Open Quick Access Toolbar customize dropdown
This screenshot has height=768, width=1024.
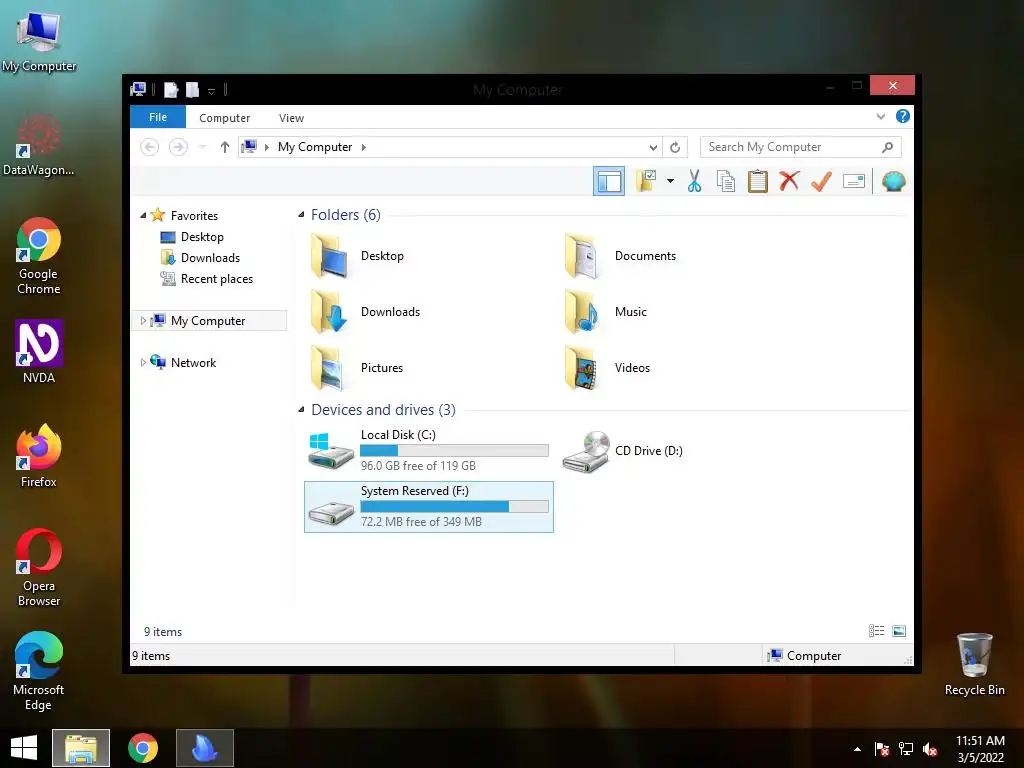pyautogui.click(x=212, y=91)
